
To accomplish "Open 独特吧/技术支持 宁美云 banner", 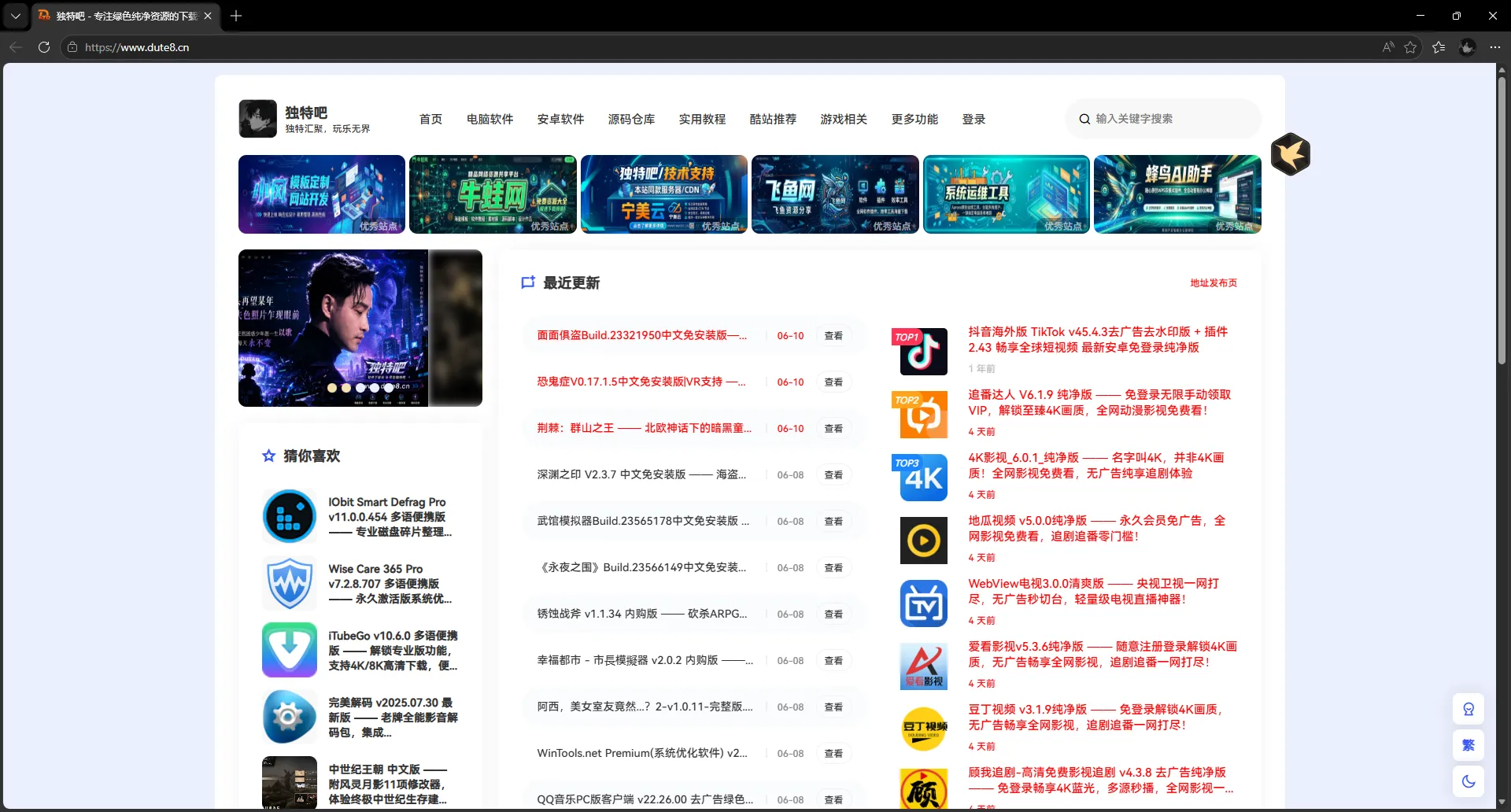I will point(664,194).
